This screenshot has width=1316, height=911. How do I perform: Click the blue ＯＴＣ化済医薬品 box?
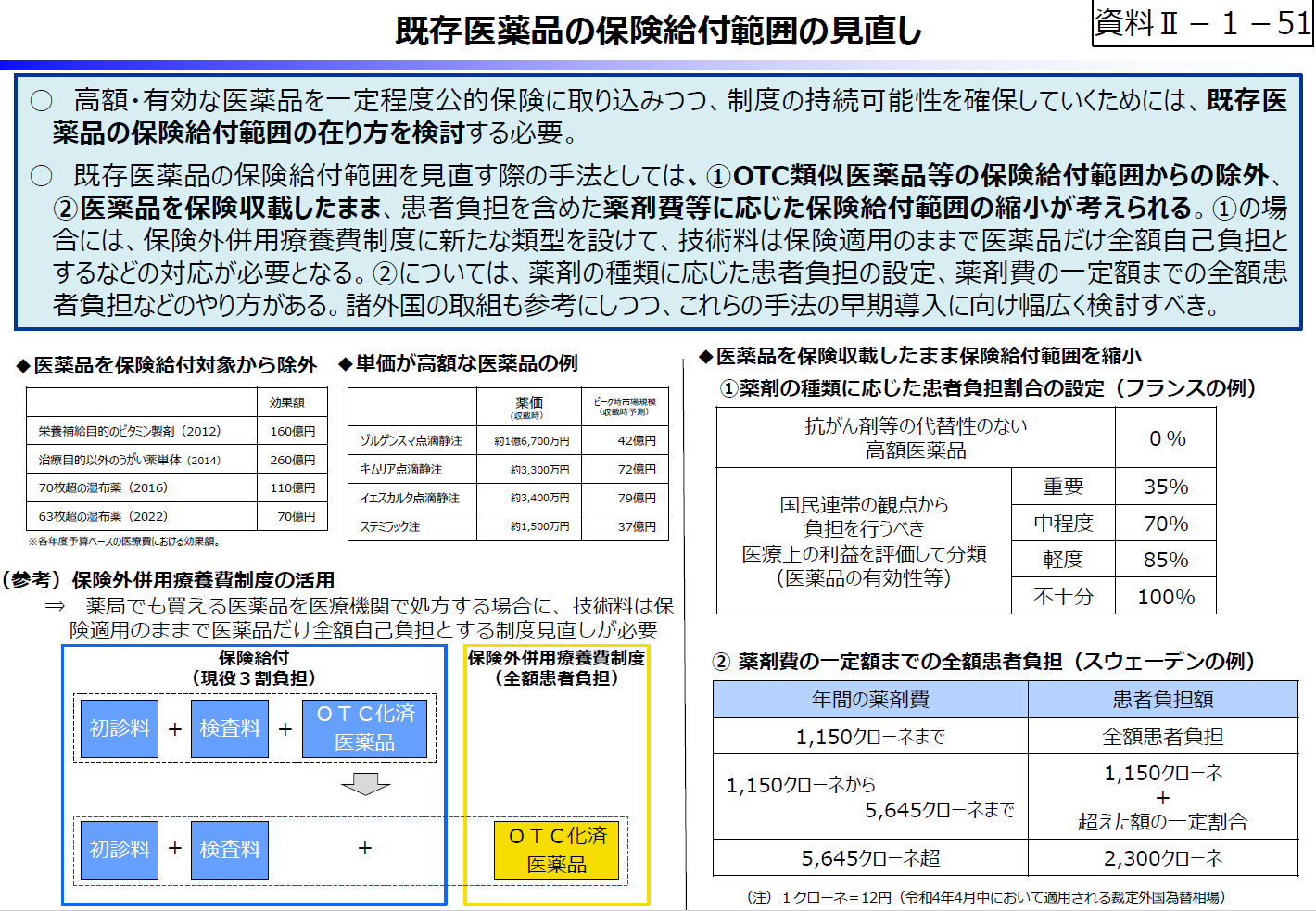pos(364,728)
